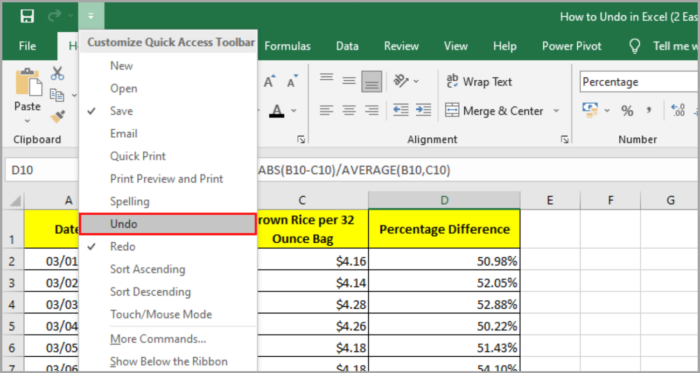Open Merge & Center dropdown arrow
The height and width of the screenshot is (373, 700).
556,111
